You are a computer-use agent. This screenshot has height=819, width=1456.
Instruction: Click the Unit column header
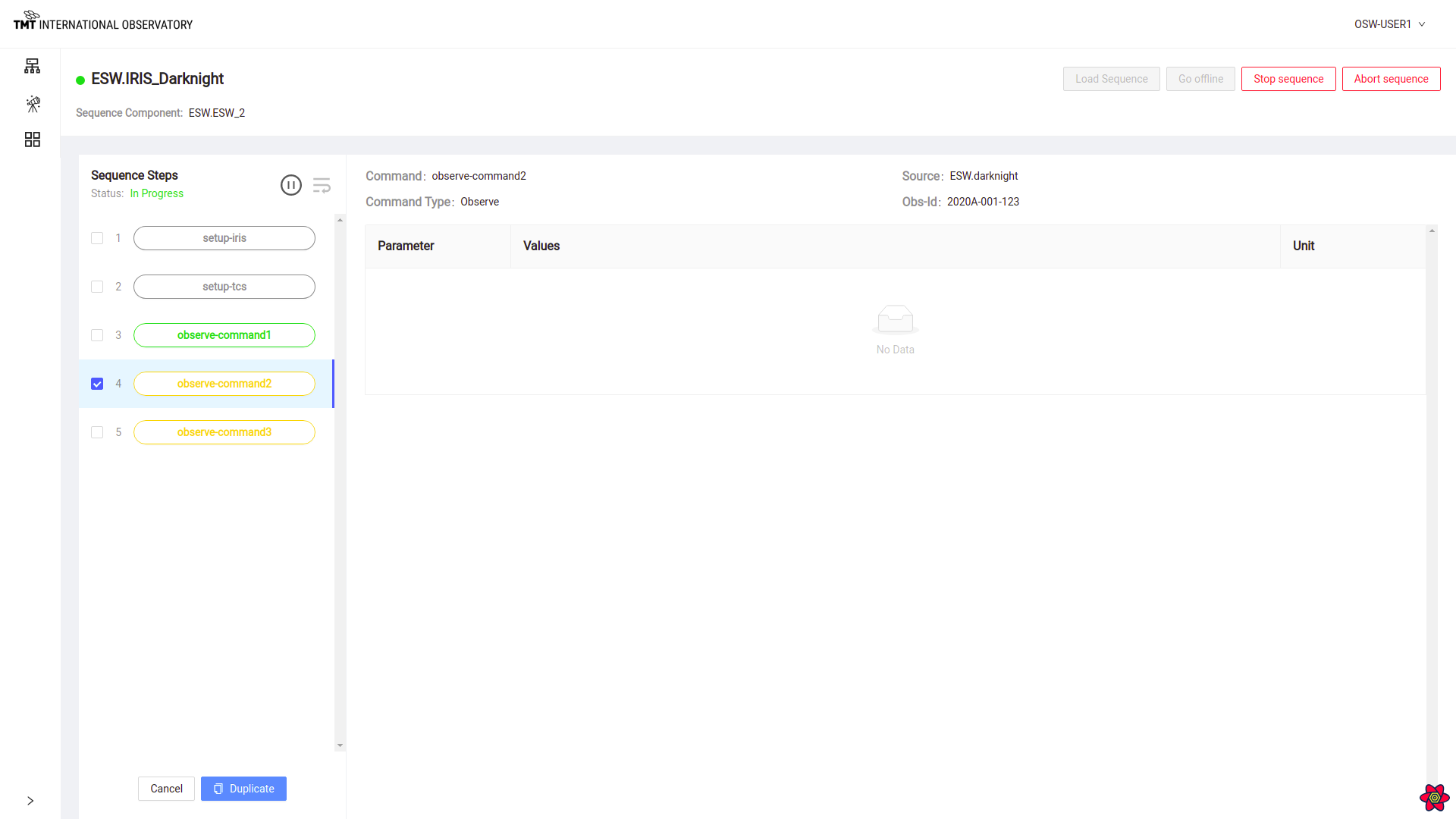[1353, 246]
